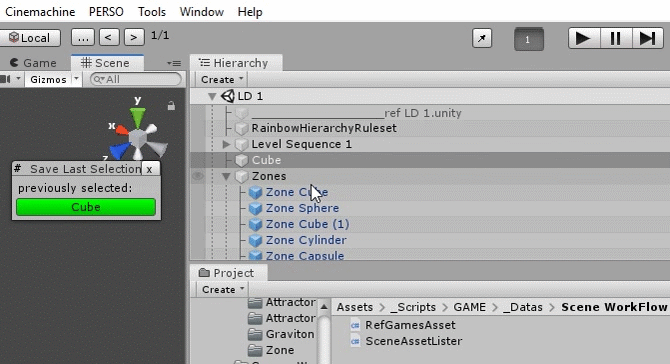Image resolution: width=670 pixels, height=364 pixels.
Task: Select the SceneAssetLister script
Action: (413, 341)
